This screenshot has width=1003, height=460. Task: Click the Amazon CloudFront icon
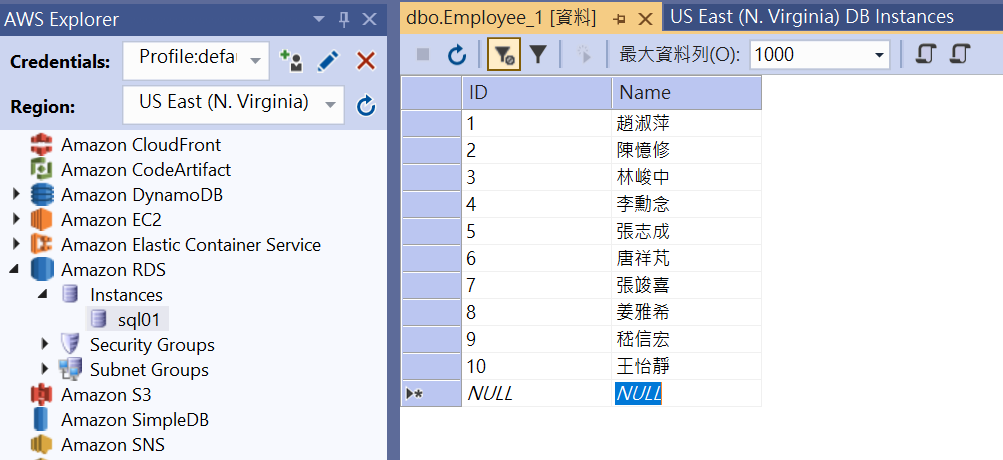(42, 145)
